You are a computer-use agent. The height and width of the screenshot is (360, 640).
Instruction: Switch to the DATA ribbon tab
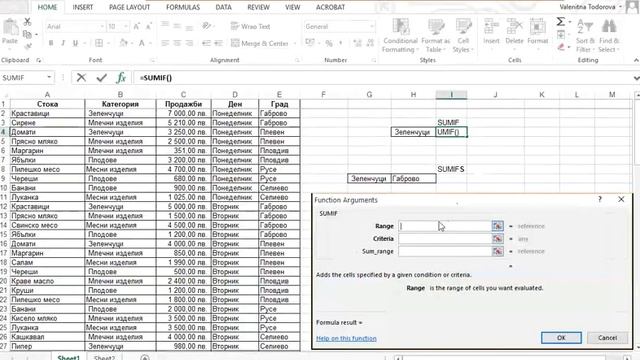[x=223, y=7]
